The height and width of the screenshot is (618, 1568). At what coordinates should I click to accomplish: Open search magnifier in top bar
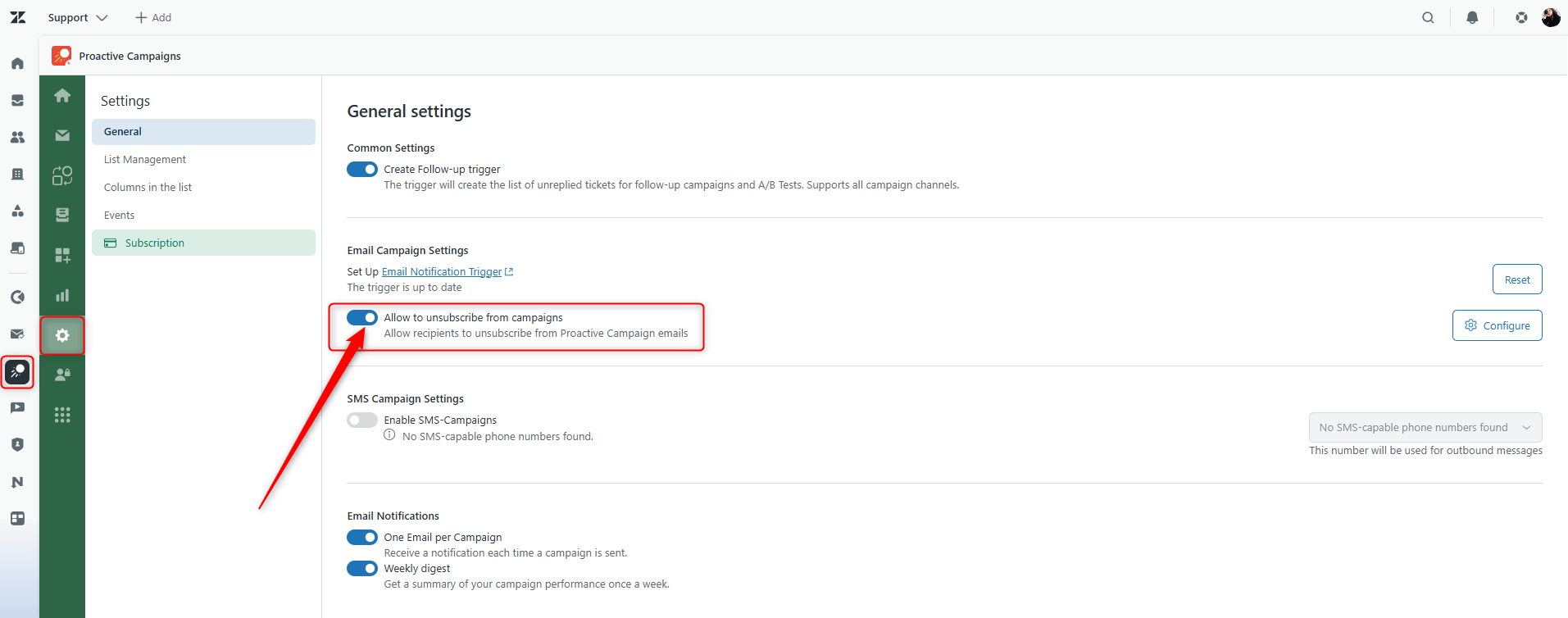[x=1428, y=17]
